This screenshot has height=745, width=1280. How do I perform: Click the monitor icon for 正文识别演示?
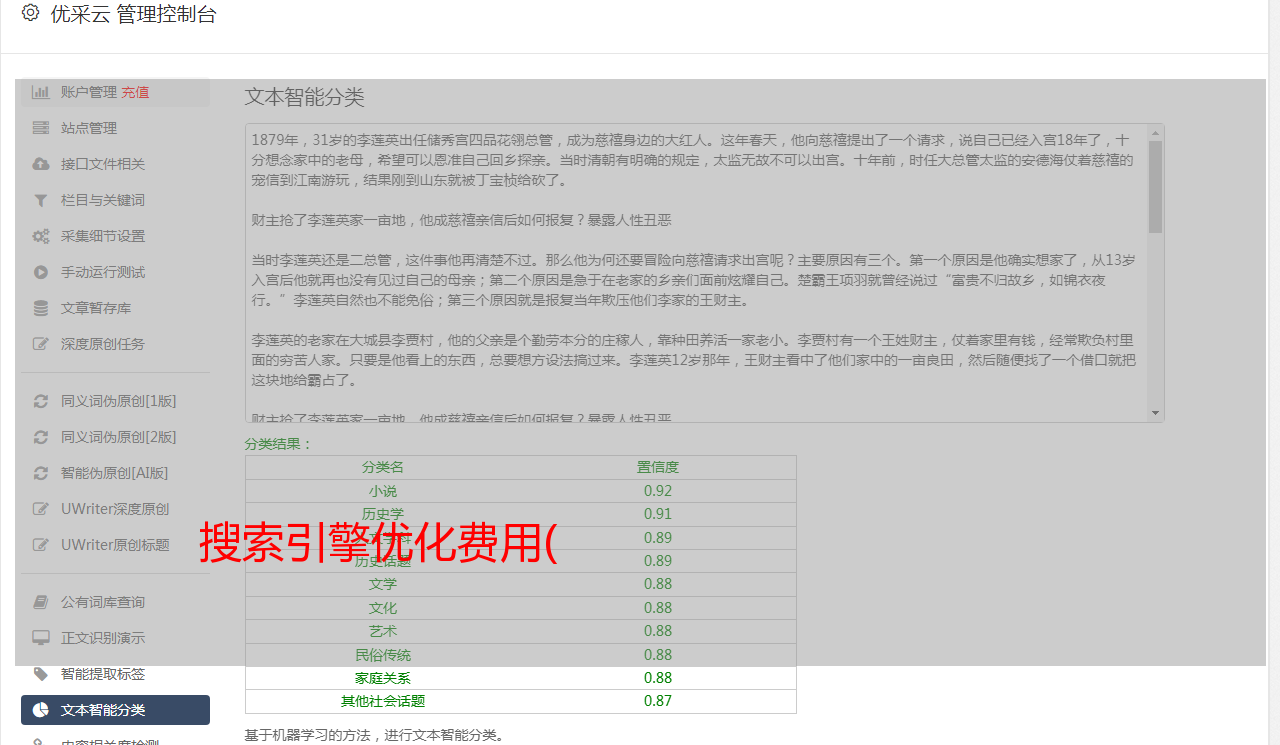coord(40,638)
